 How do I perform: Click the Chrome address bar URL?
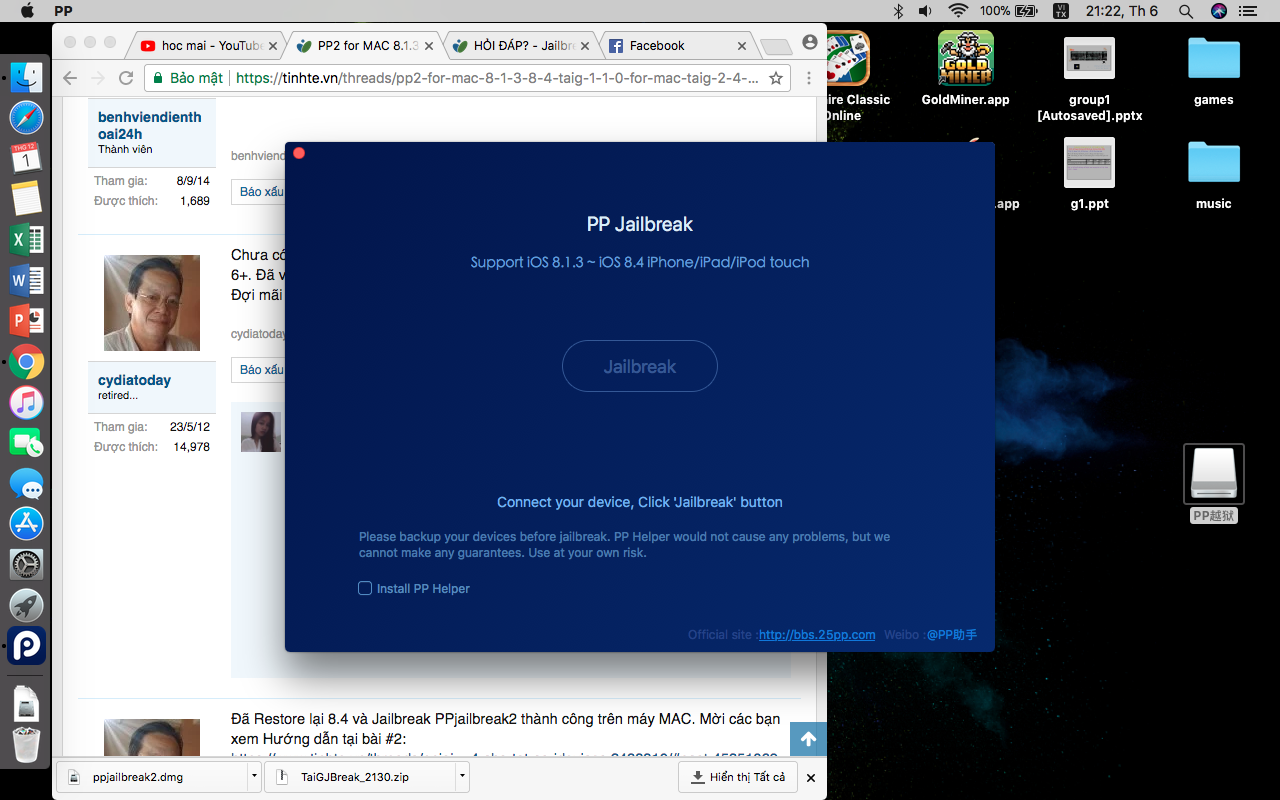497,78
